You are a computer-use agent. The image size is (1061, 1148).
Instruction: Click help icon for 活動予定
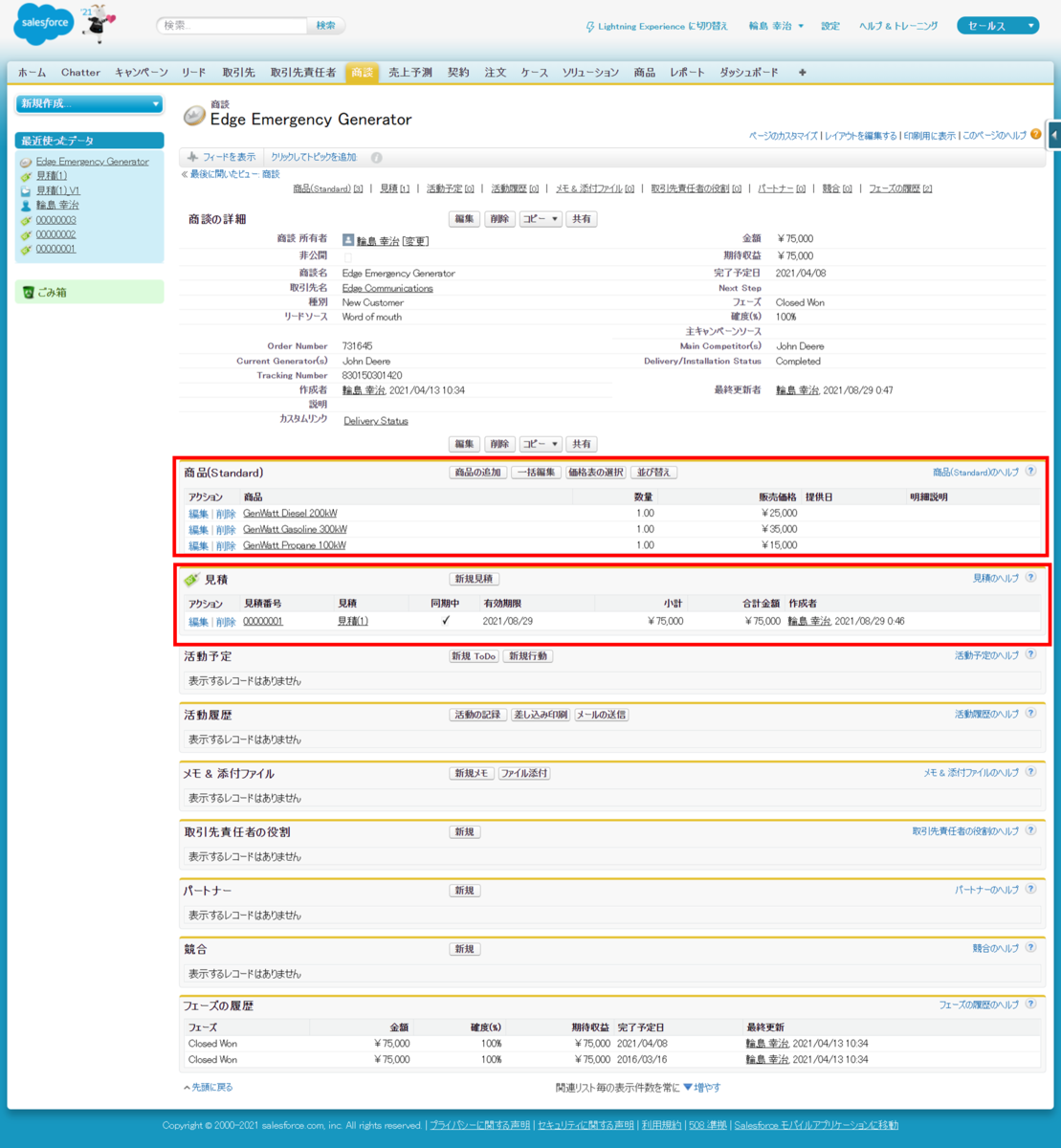(x=1030, y=655)
